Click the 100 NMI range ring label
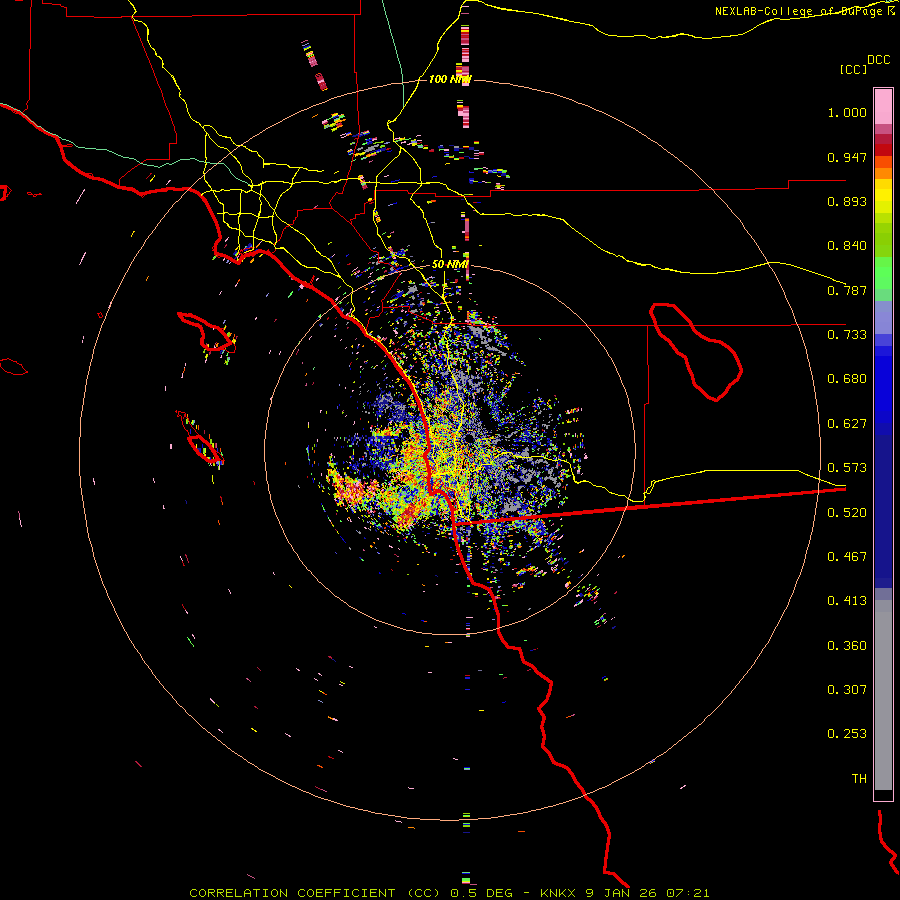This screenshot has height=900, width=900. pyautogui.click(x=450, y=79)
